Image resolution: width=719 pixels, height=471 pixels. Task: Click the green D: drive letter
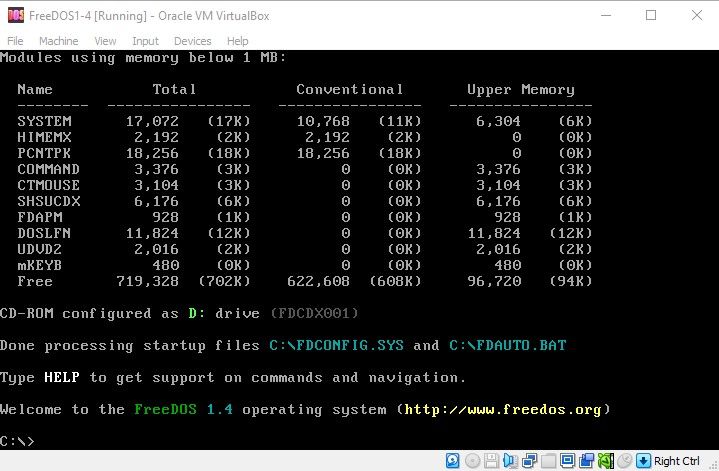pos(197,313)
